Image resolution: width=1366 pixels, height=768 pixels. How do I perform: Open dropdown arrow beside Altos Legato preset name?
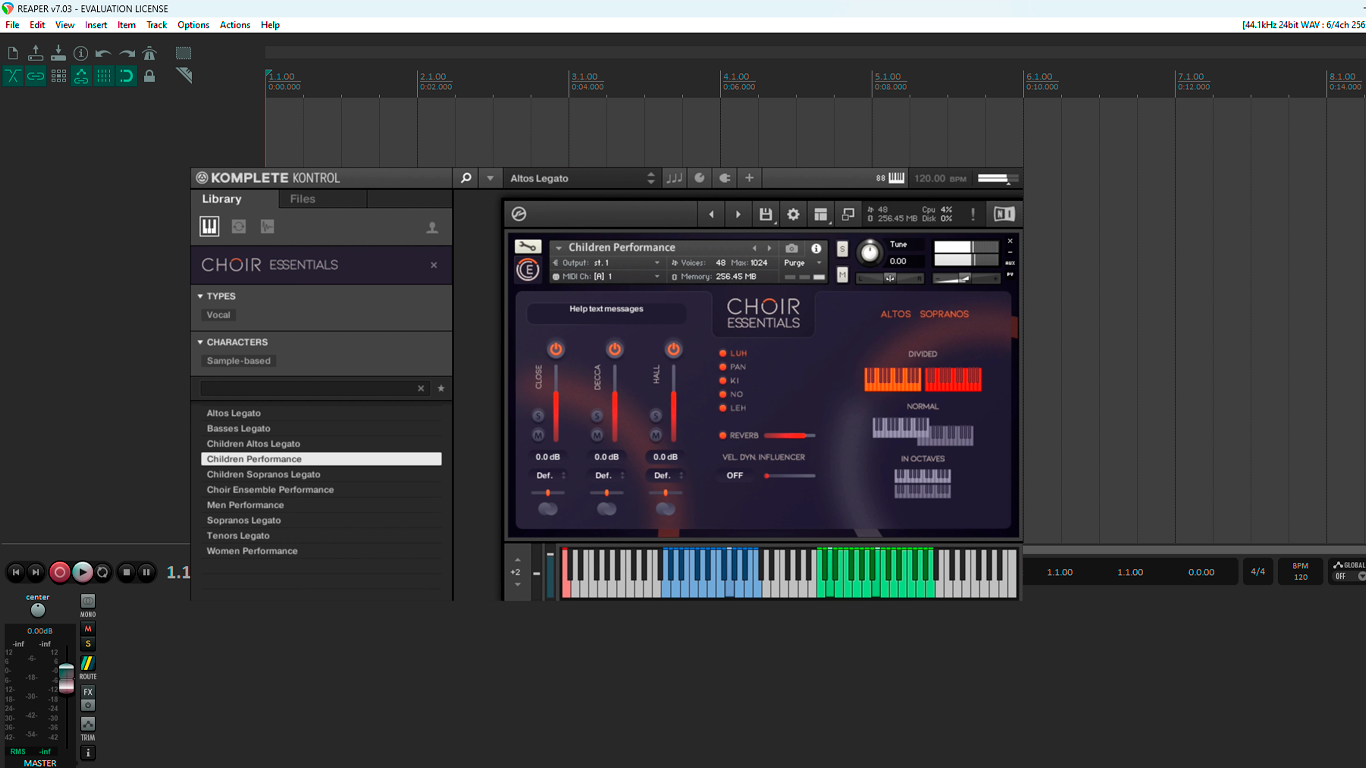pos(490,178)
